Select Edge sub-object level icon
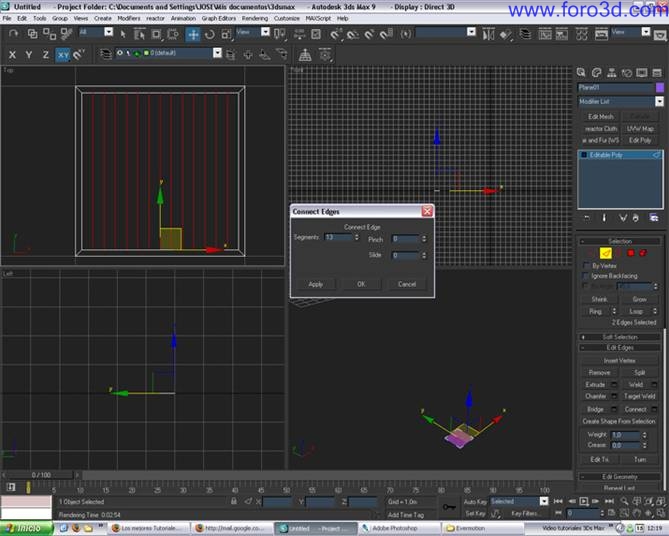Viewport: 669px width, 536px height. [606, 253]
